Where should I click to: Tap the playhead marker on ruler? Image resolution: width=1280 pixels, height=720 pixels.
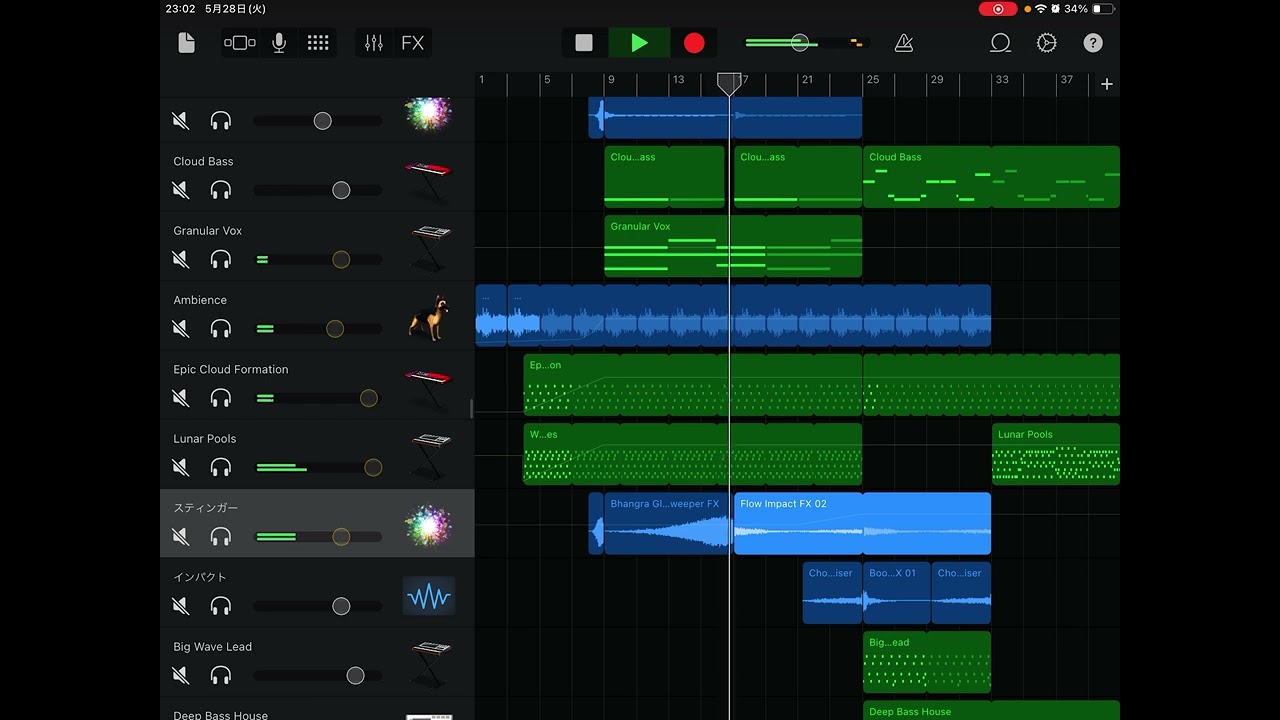click(730, 84)
